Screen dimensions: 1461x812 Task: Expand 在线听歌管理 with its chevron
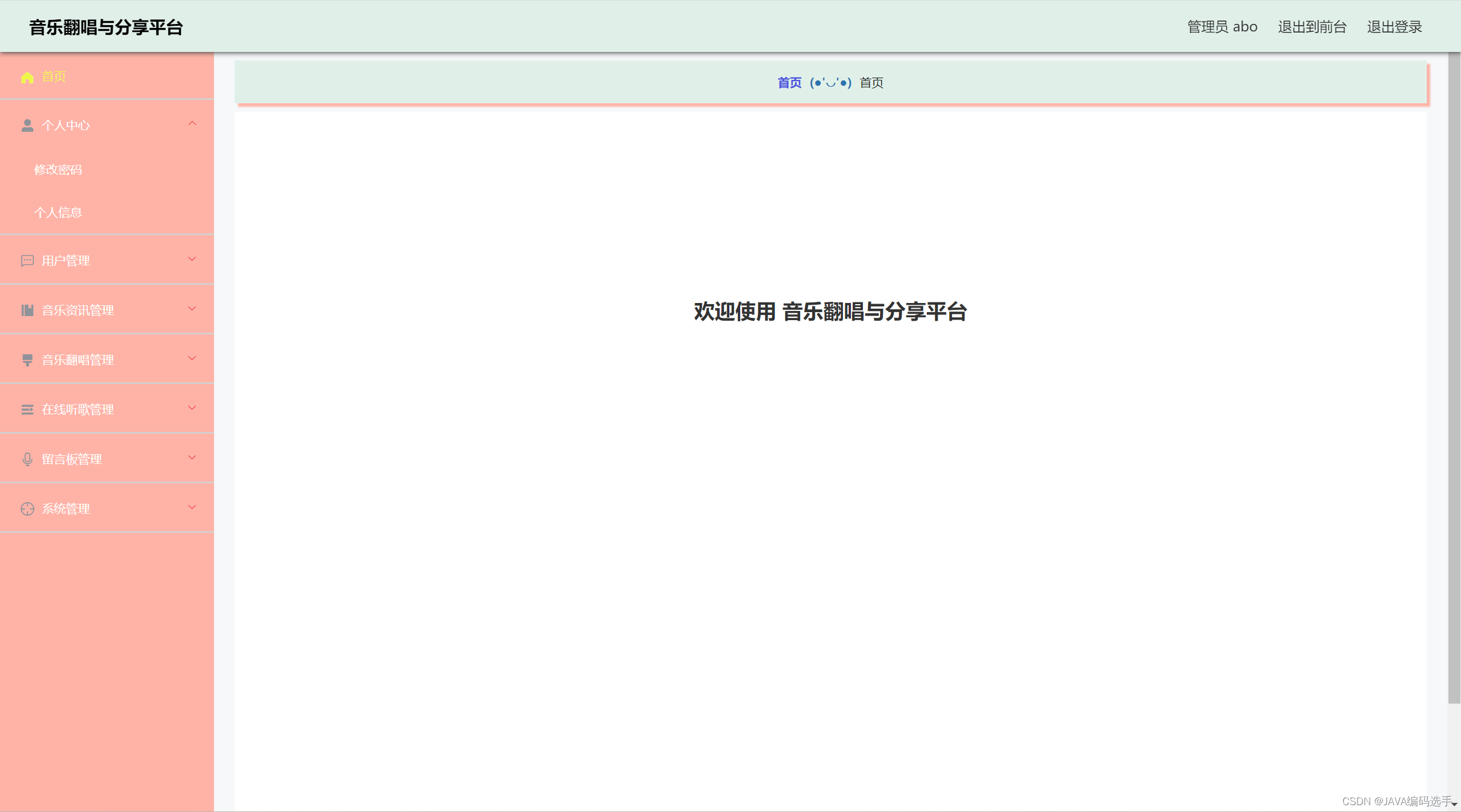(x=192, y=408)
